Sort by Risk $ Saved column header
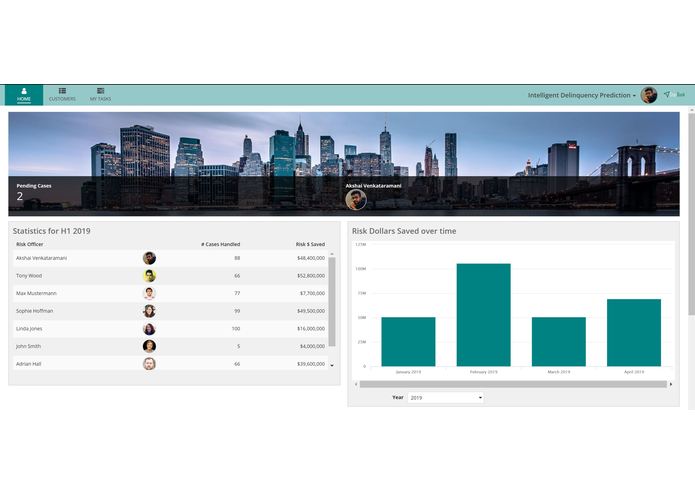695x494 pixels. pos(310,244)
